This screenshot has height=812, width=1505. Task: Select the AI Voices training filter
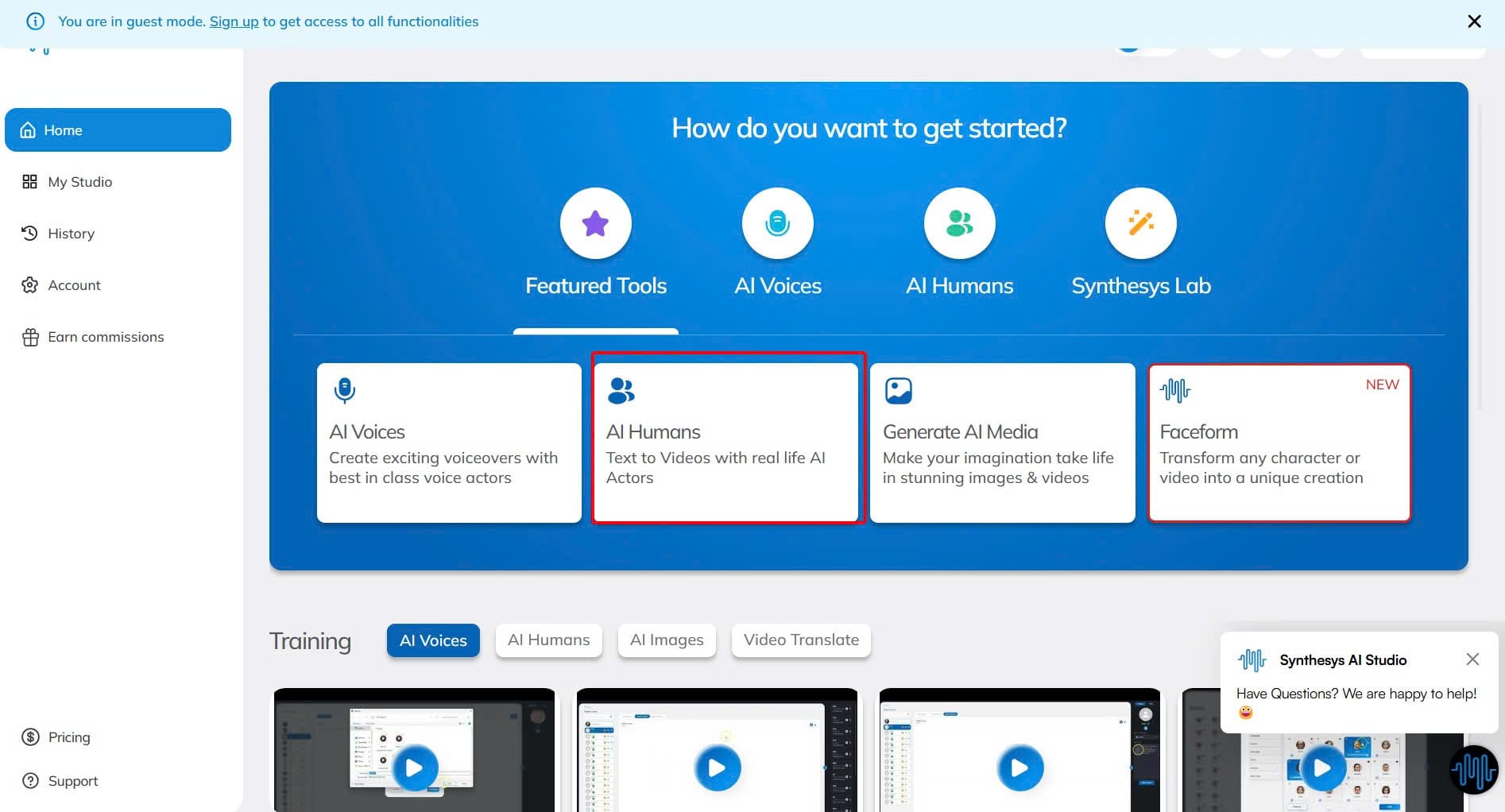(433, 640)
